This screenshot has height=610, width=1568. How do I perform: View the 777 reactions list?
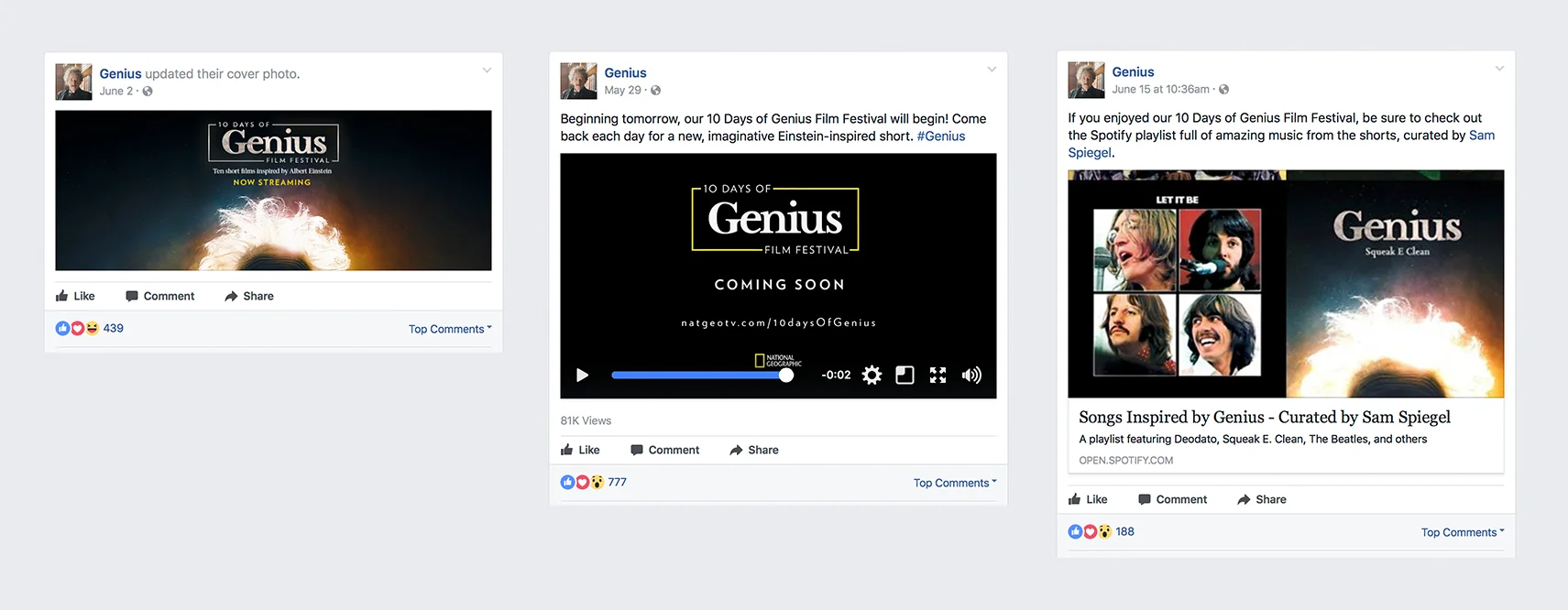click(x=617, y=482)
